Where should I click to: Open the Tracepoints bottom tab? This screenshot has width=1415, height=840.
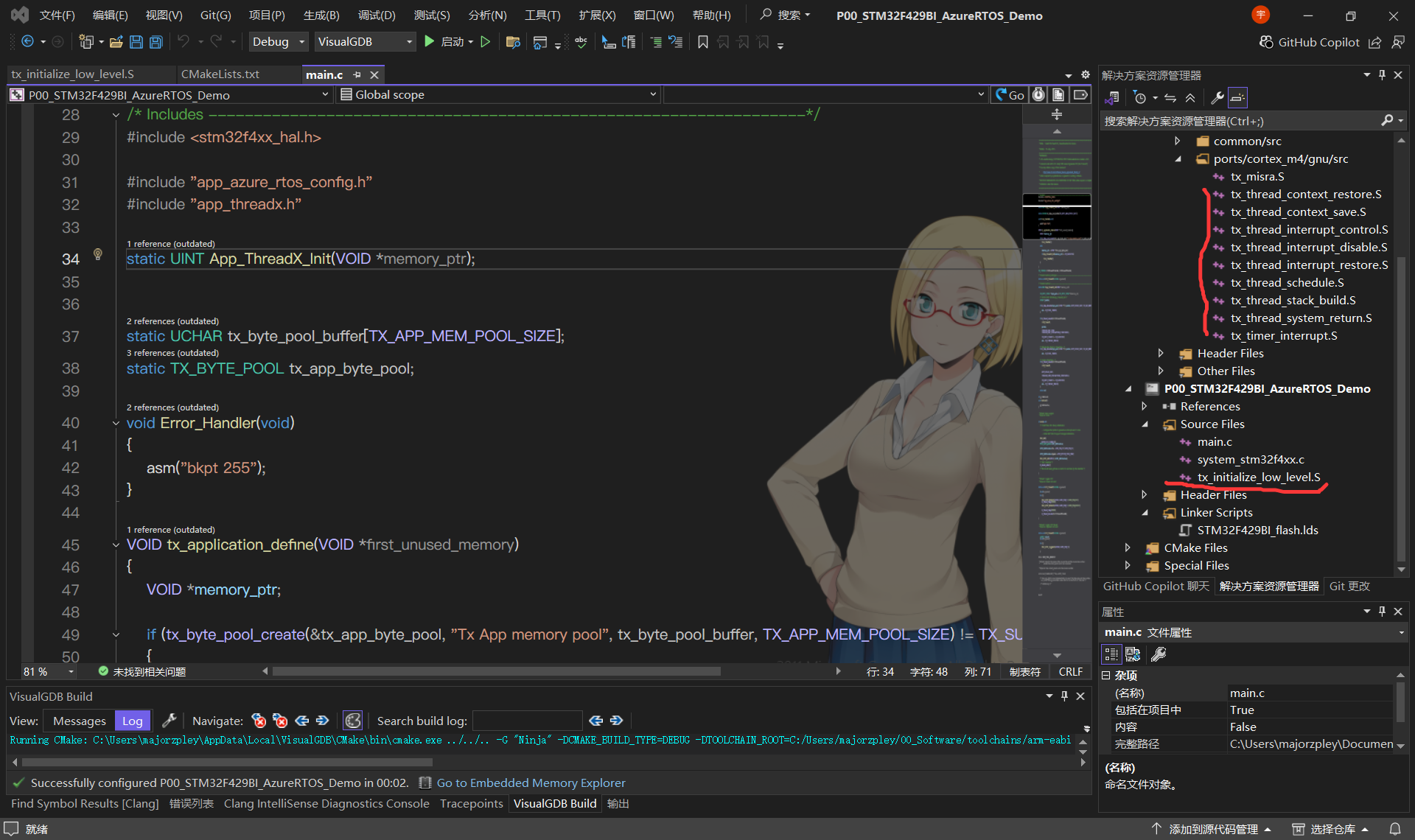pos(472,804)
